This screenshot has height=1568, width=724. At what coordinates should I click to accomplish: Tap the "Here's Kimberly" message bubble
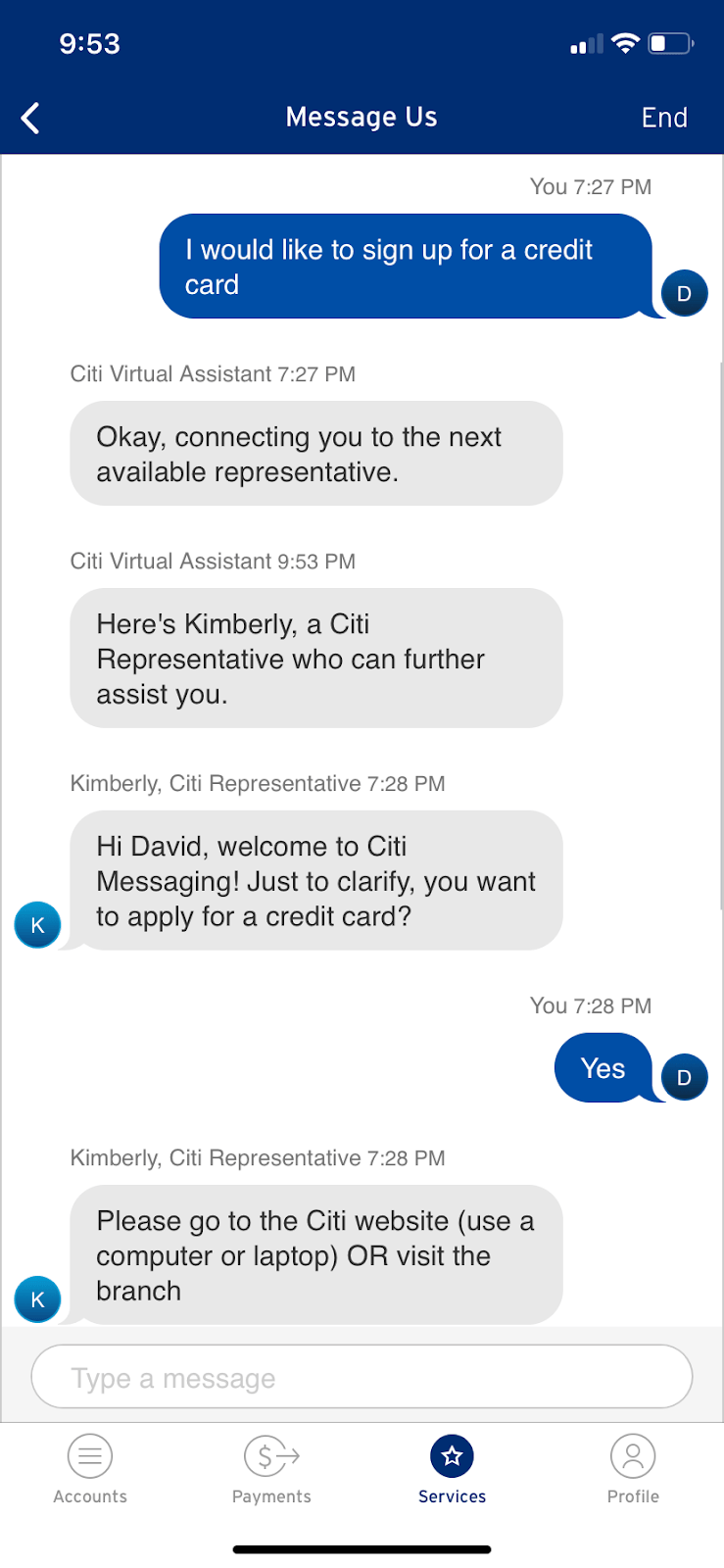pos(315,659)
